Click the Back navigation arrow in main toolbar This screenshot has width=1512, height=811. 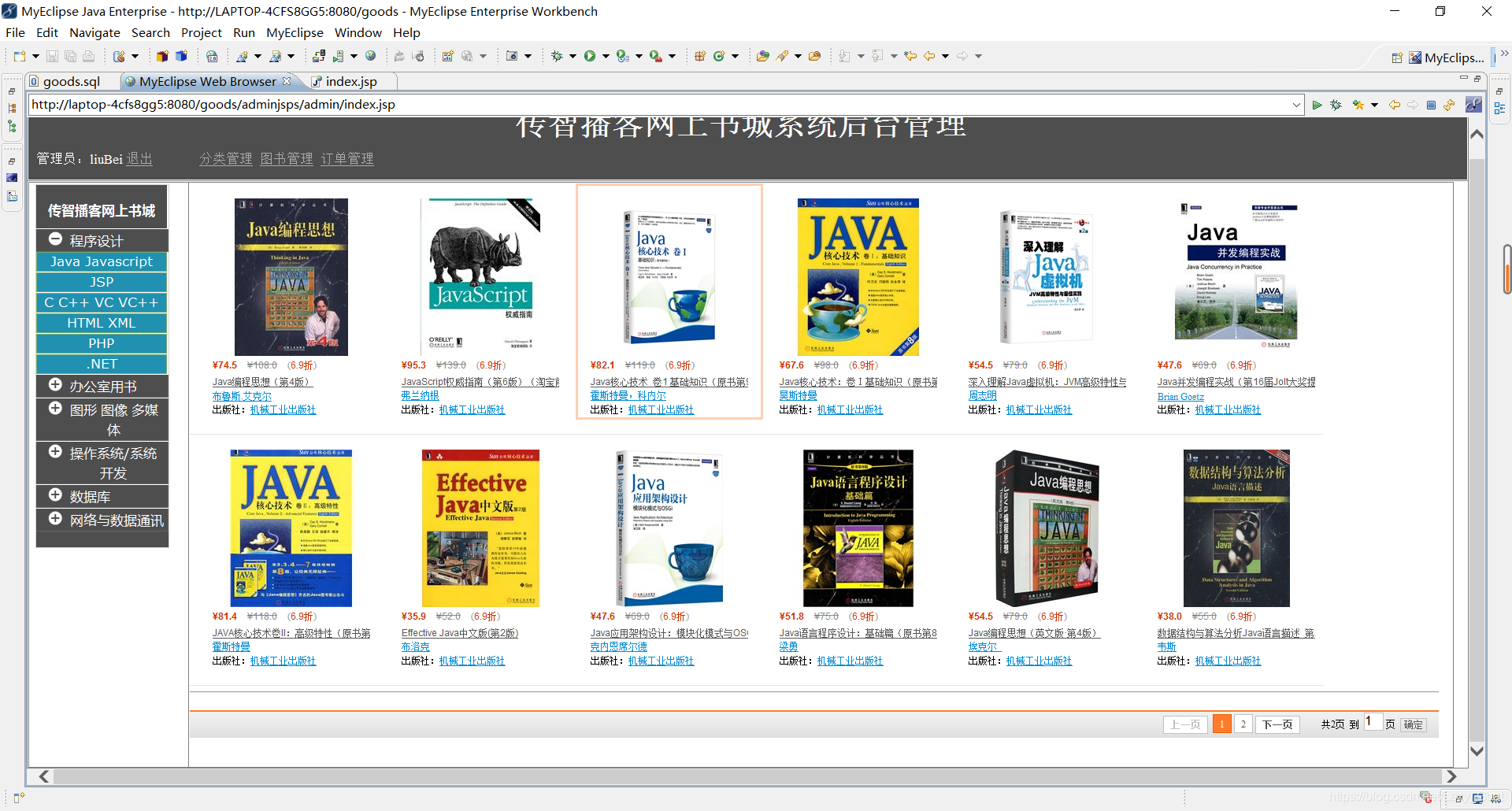pos(930,56)
